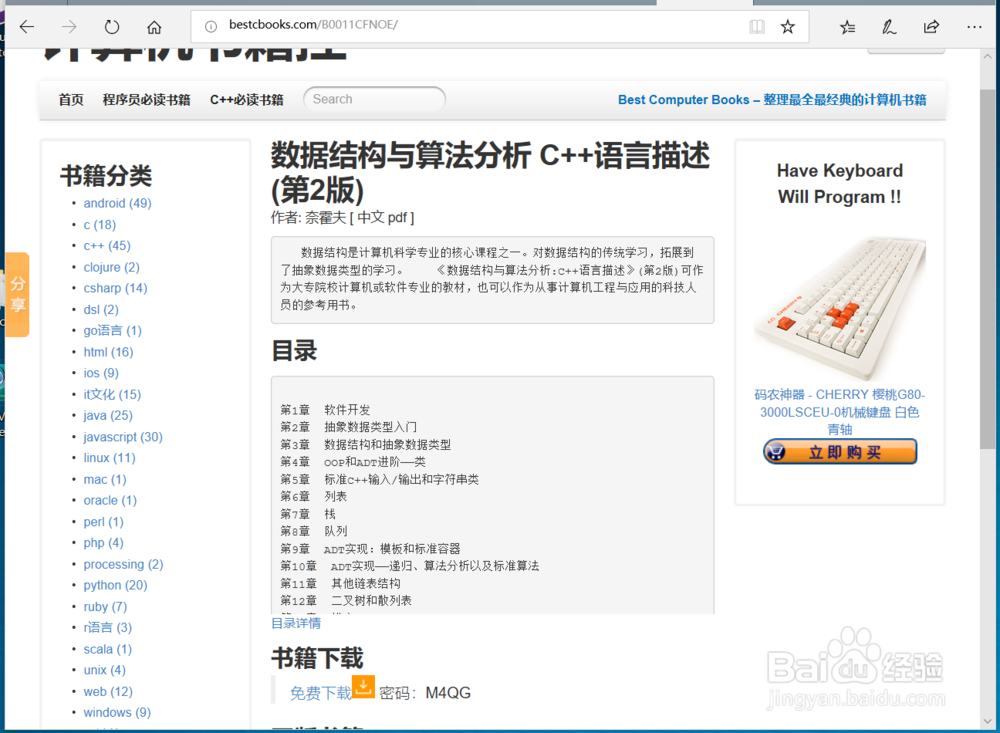Open the Share panel icon in toolbar
The width and height of the screenshot is (1000, 733).
click(x=931, y=27)
